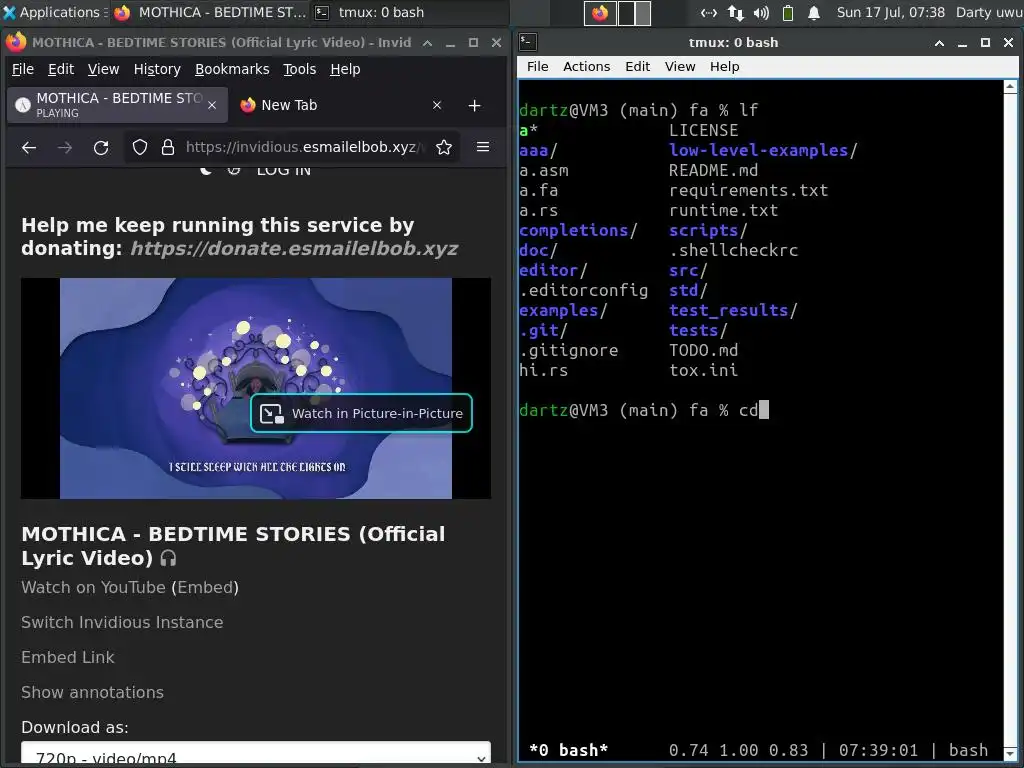
Task: Open the notifications bell icon
Action: point(814,12)
